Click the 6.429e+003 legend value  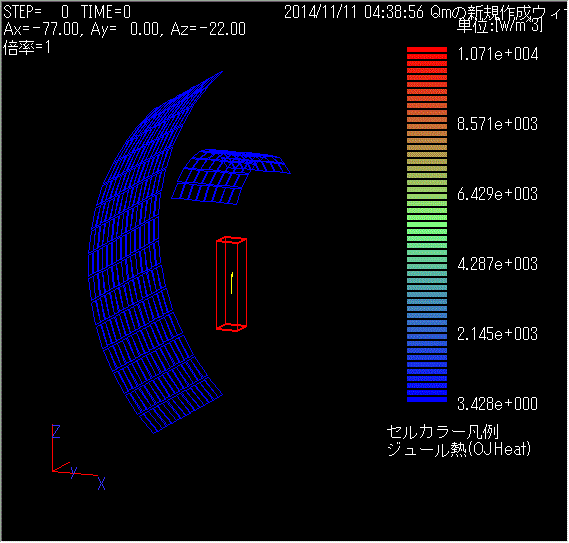click(x=498, y=194)
